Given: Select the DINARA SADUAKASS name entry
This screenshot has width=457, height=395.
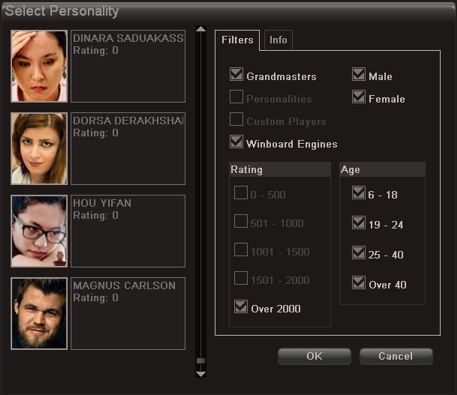Looking at the screenshot, I should pos(128,66).
